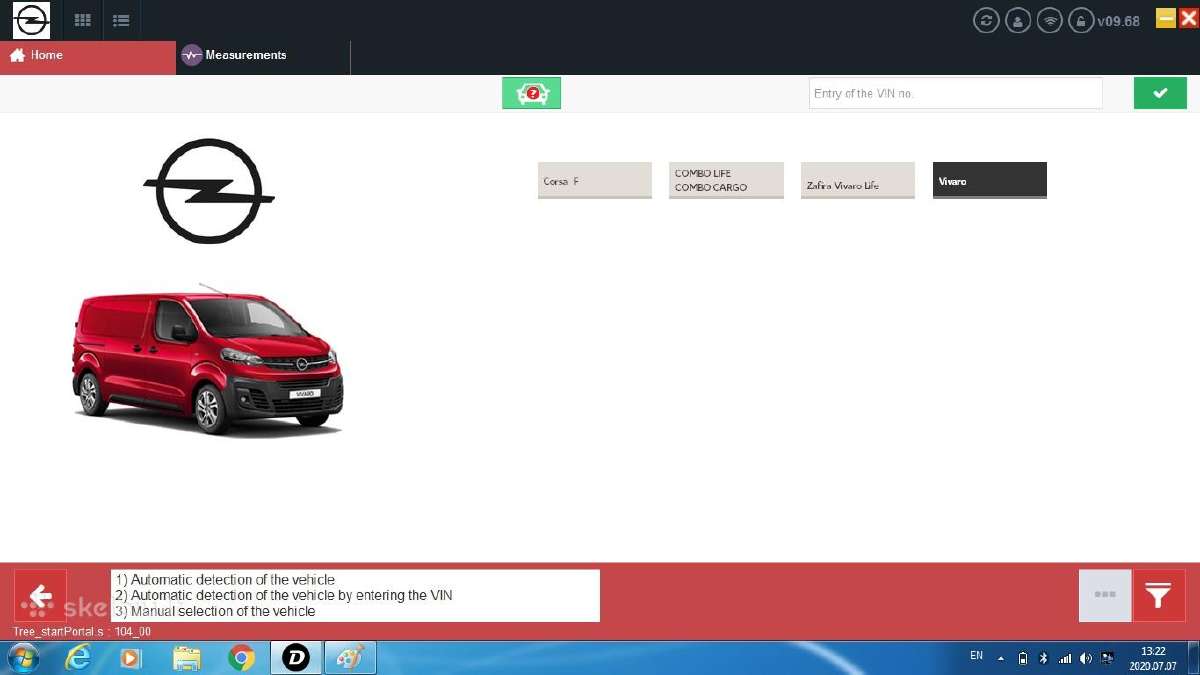Click the automatic vehicle detection car icon
Screen dimensions: 1200x675
click(x=531, y=93)
